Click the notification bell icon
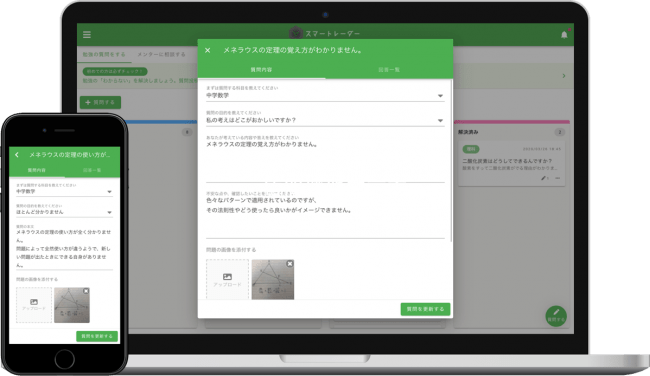Viewport: 650px width, 376px height. coord(564,35)
